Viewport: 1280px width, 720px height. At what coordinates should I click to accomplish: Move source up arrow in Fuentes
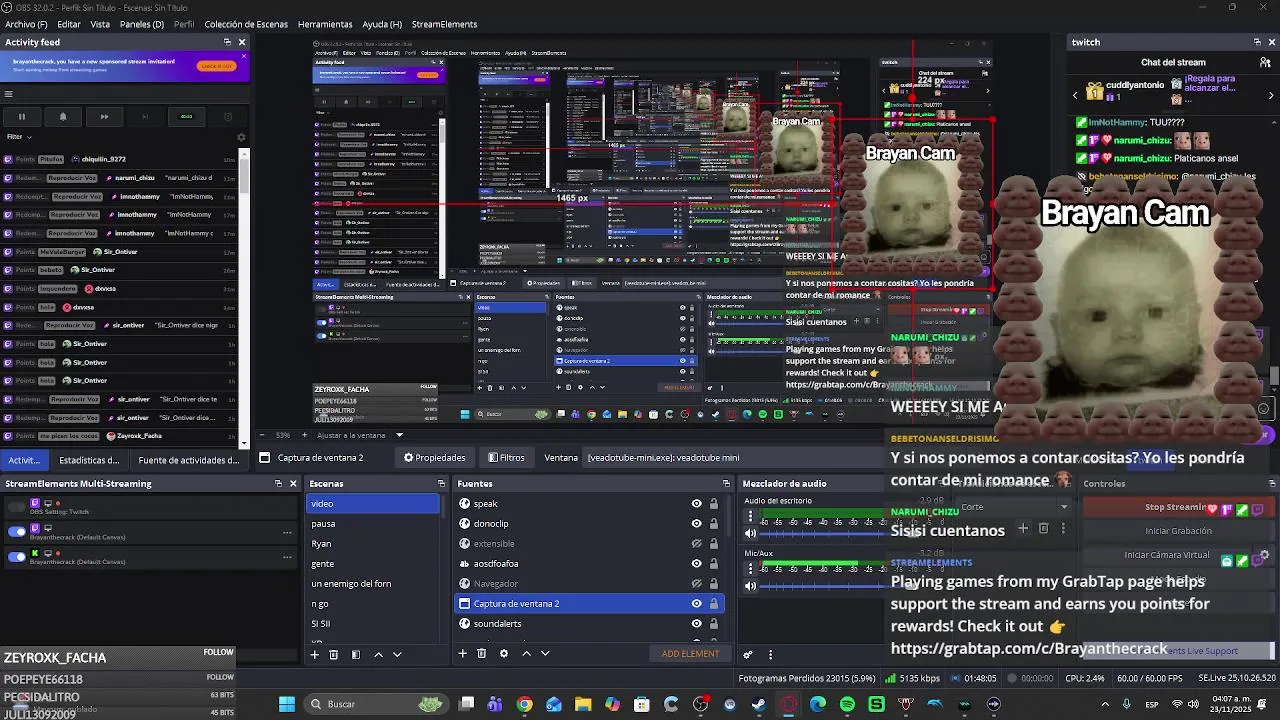tap(526, 653)
